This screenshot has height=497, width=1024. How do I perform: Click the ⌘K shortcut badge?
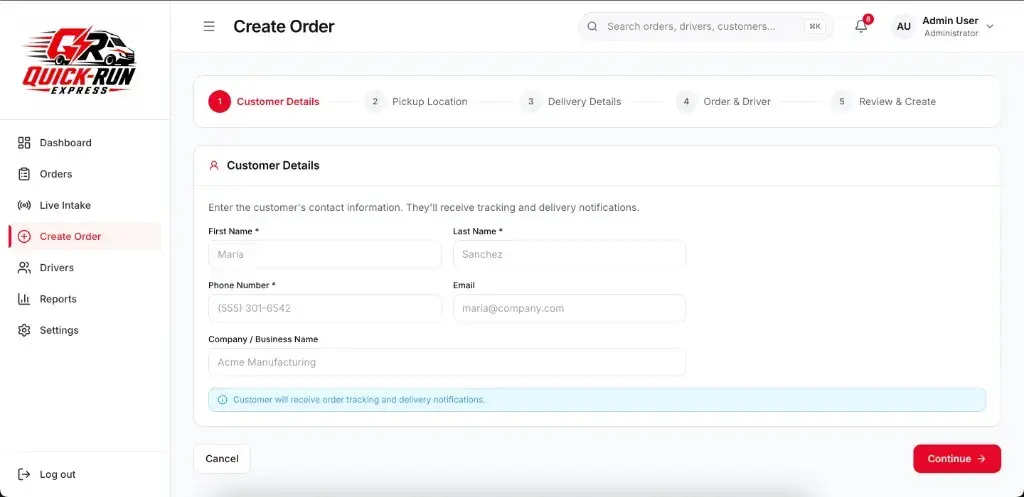(x=815, y=27)
